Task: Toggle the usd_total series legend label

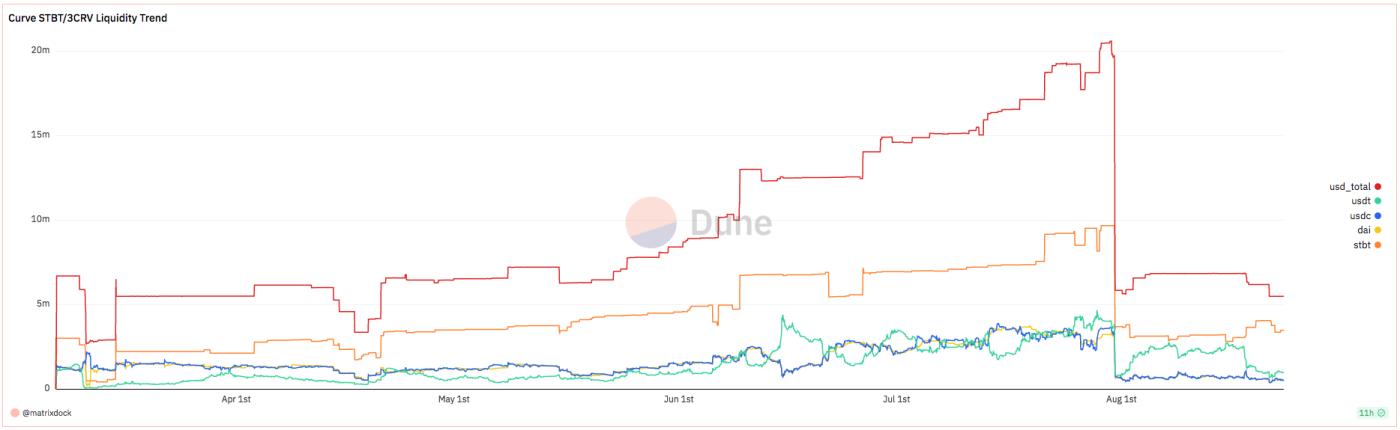Action: click(1350, 186)
